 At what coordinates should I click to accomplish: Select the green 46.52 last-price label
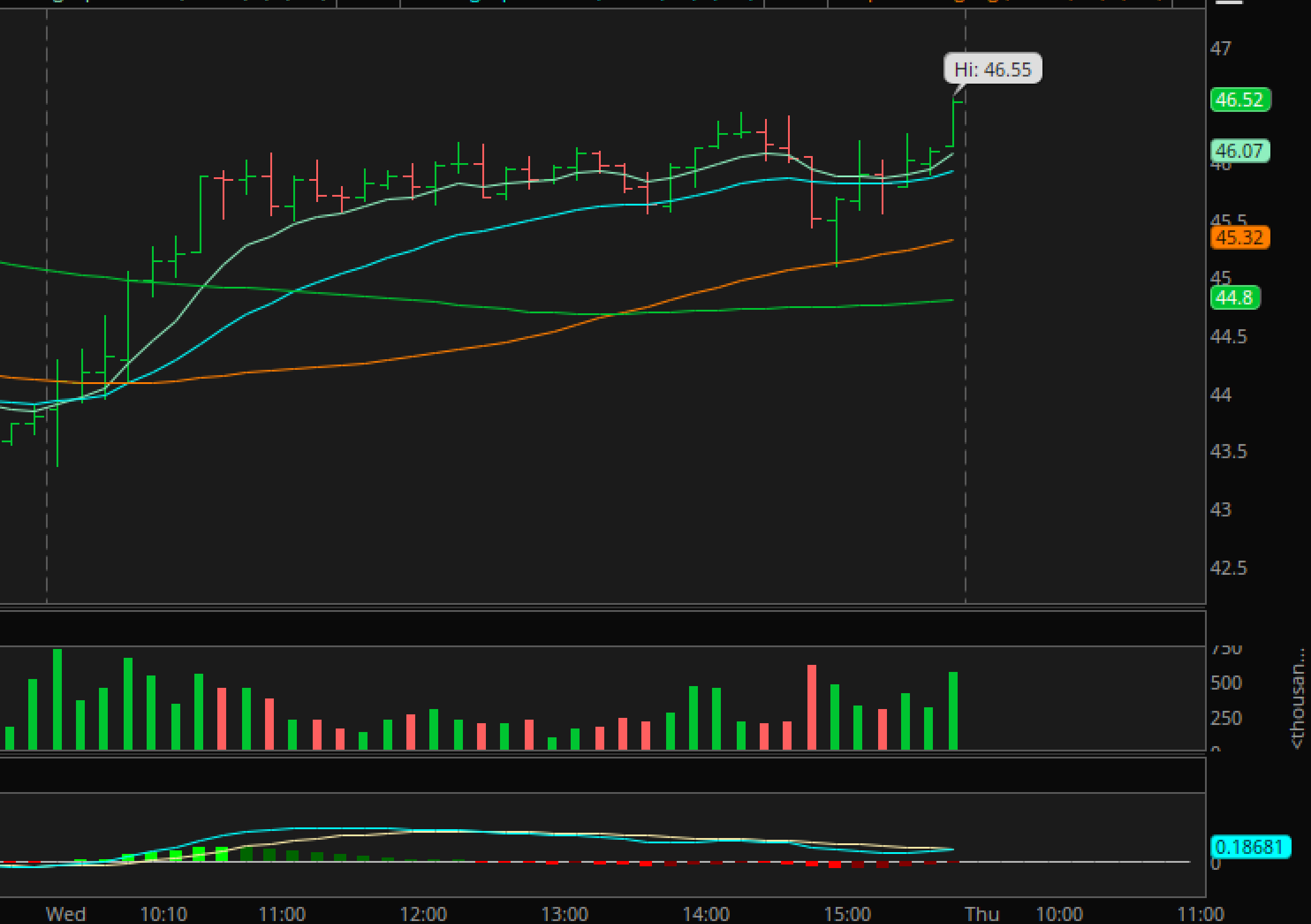coord(1239,100)
